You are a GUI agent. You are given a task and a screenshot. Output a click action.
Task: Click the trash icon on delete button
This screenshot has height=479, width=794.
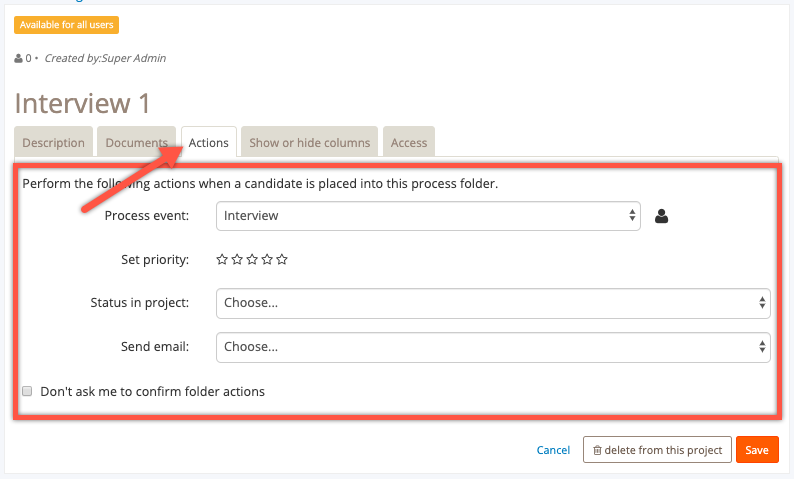click(x=598, y=450)
